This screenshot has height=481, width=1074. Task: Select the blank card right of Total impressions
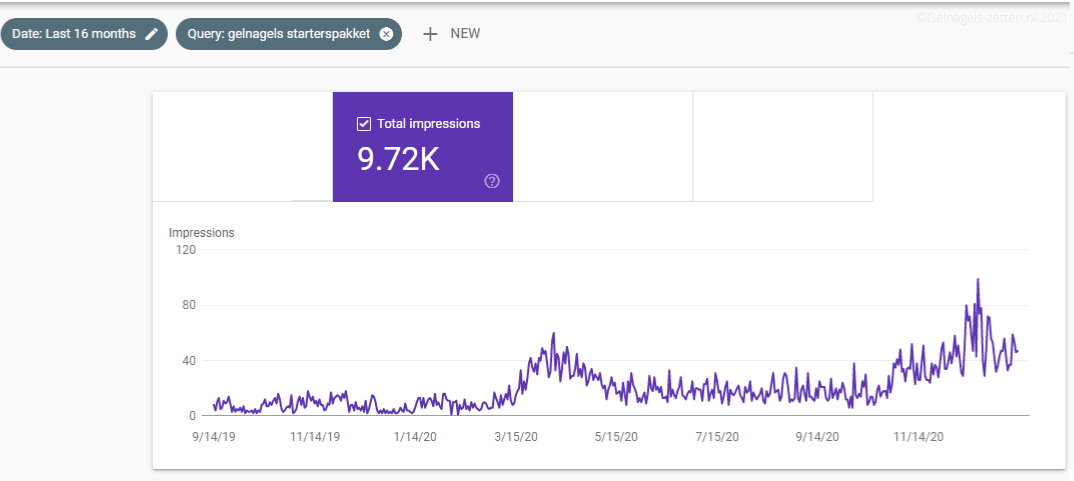tap(602, 147)
